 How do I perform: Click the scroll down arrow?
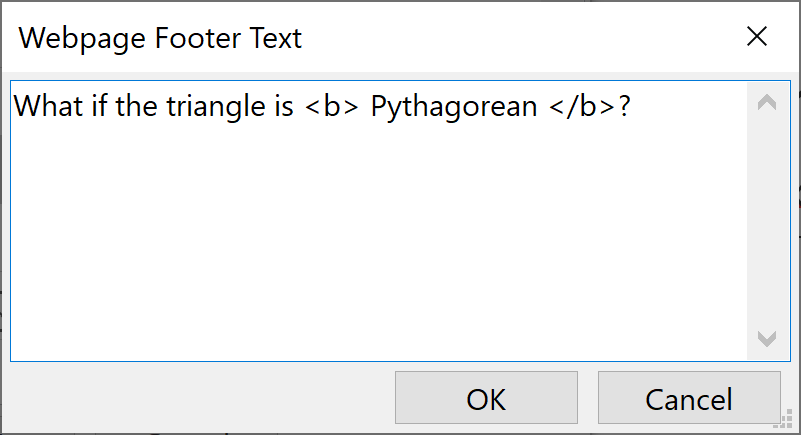[767, 339]
